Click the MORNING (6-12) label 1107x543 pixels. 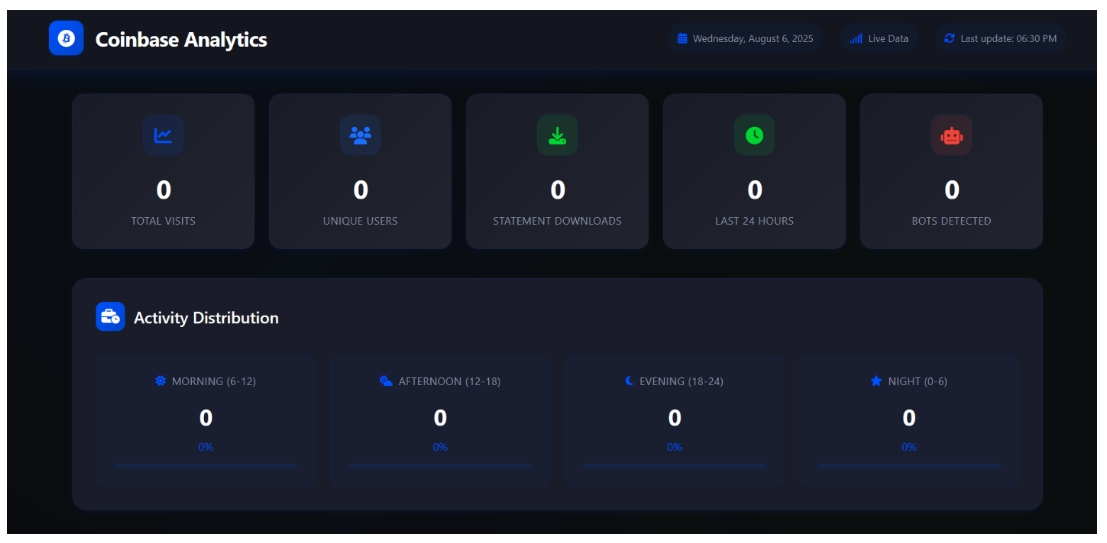[214, 381]
